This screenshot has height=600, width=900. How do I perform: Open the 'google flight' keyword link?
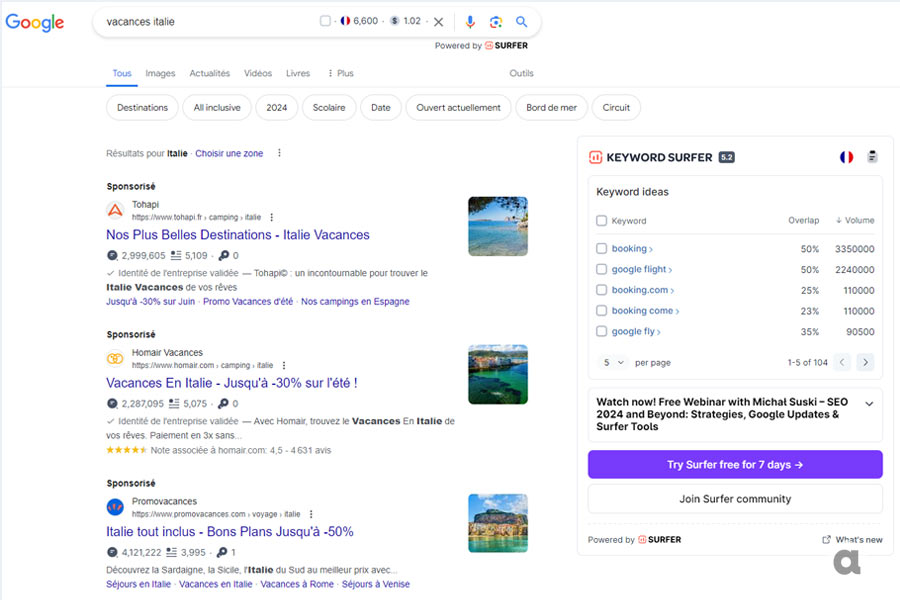click(641, 269)
